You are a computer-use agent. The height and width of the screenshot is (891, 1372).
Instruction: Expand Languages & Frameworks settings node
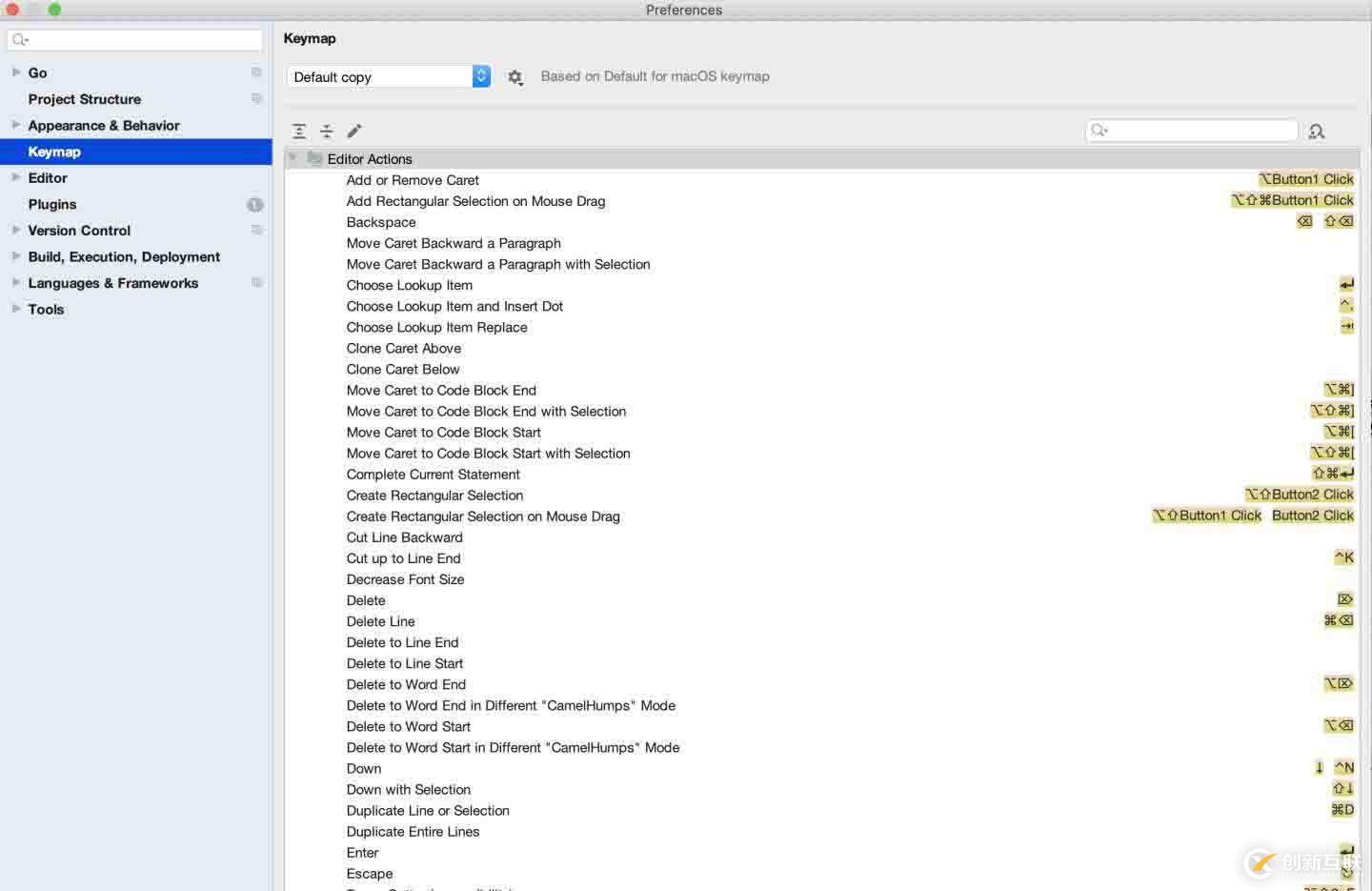click(x=16, y=282)
